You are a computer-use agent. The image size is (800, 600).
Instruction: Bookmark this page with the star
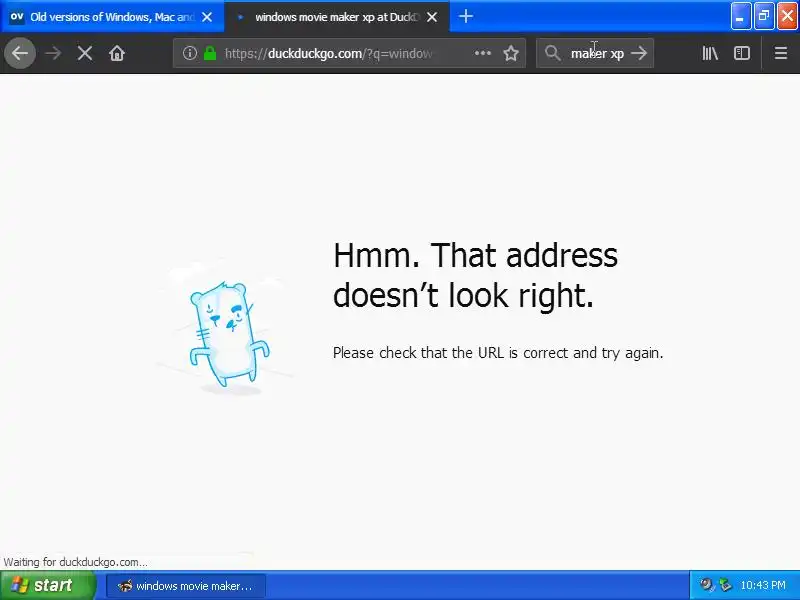pos(511,53)
